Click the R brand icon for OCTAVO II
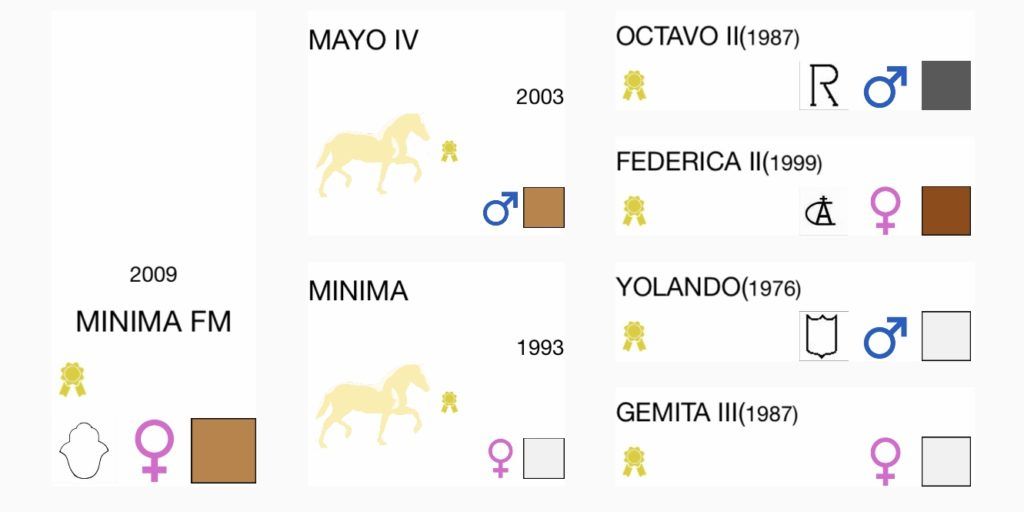 coord(824,86)
